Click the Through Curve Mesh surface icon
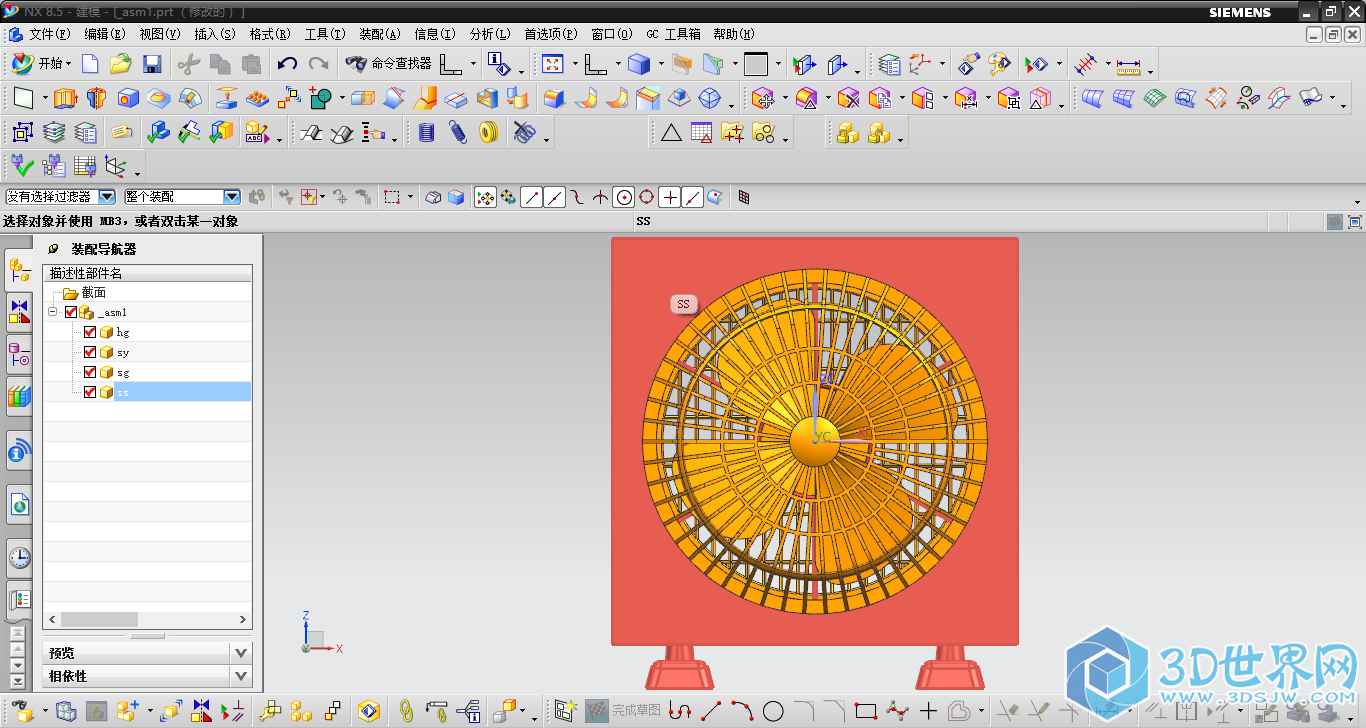 1124,98
